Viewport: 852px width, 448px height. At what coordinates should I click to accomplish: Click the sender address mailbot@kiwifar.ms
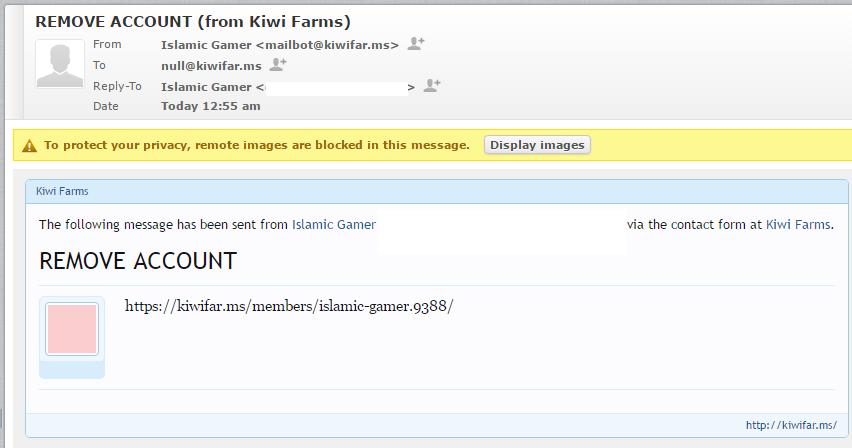coord(327,45)
